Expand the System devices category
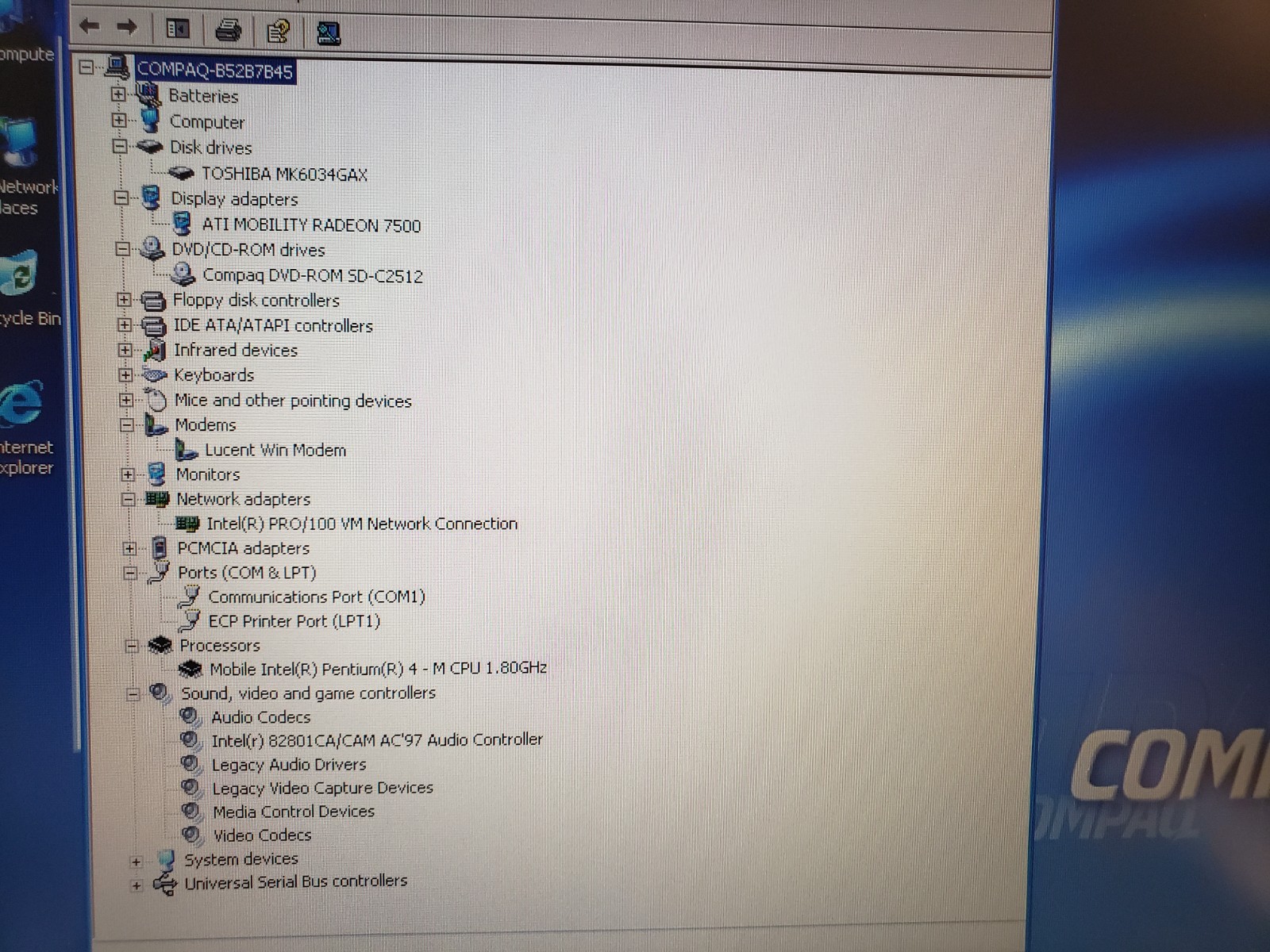 click(137, 862)
